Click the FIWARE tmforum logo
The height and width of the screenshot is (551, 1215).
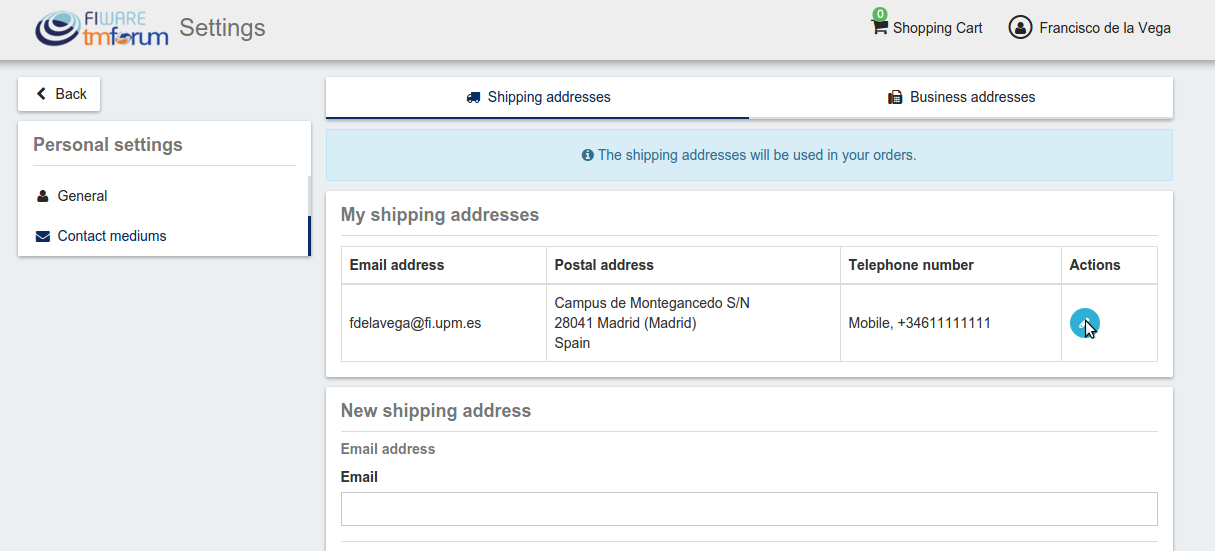point(101,29)
